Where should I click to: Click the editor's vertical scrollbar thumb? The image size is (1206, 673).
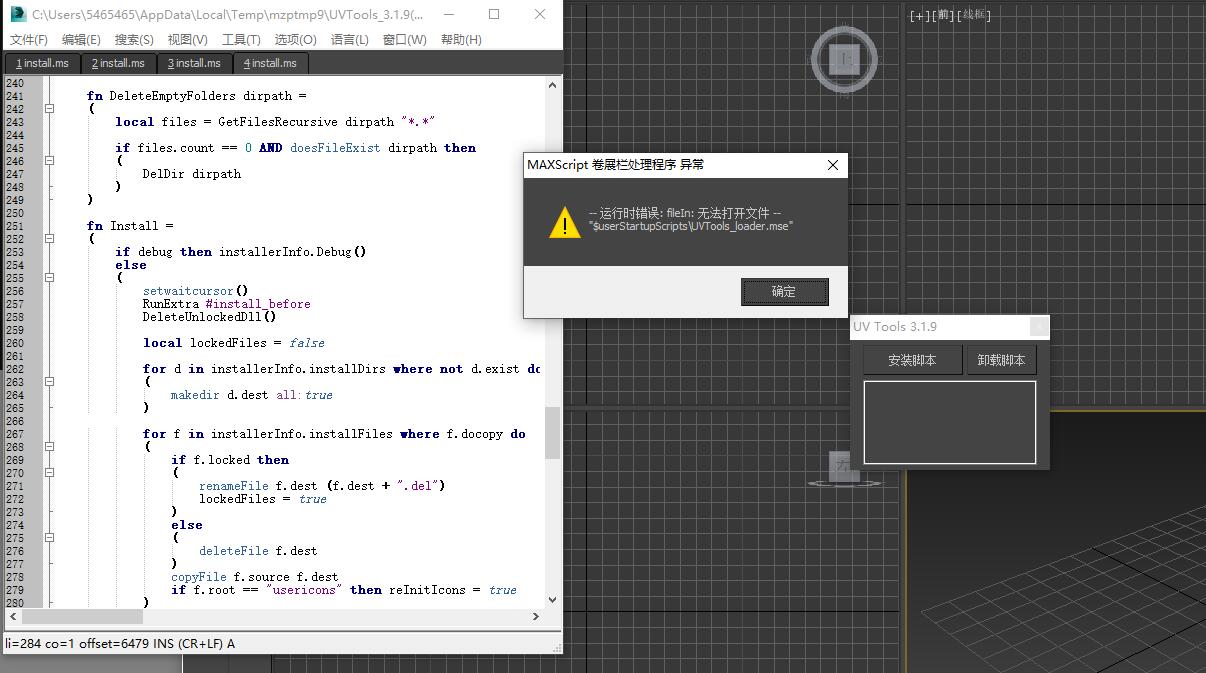coord(552,432)
